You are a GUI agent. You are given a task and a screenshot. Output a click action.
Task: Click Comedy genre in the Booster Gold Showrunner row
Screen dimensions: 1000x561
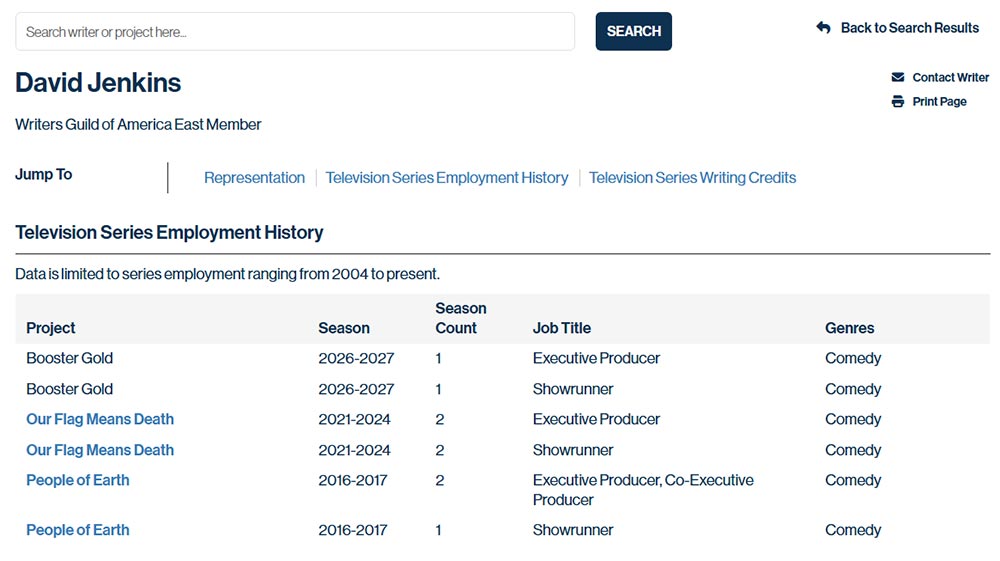tap(853, 389)
